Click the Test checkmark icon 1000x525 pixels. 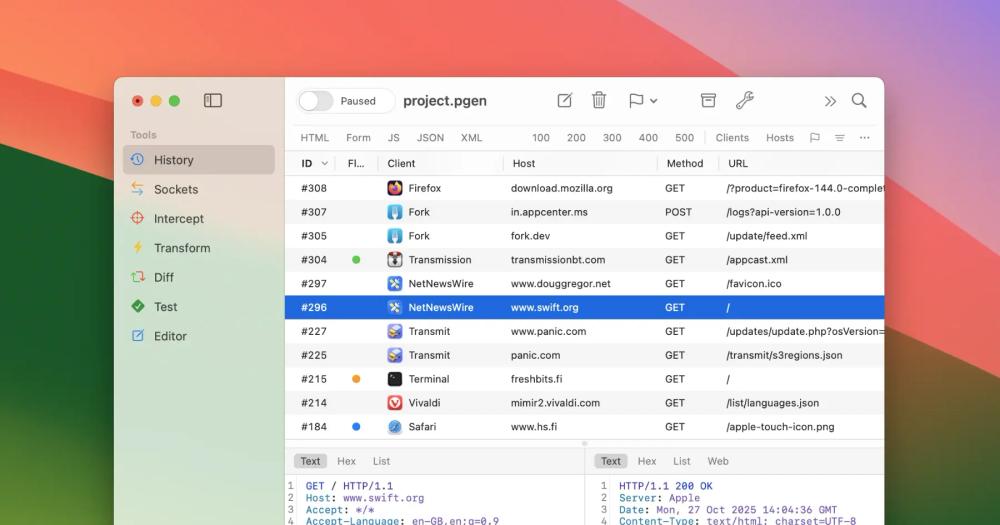coord(138,306)
